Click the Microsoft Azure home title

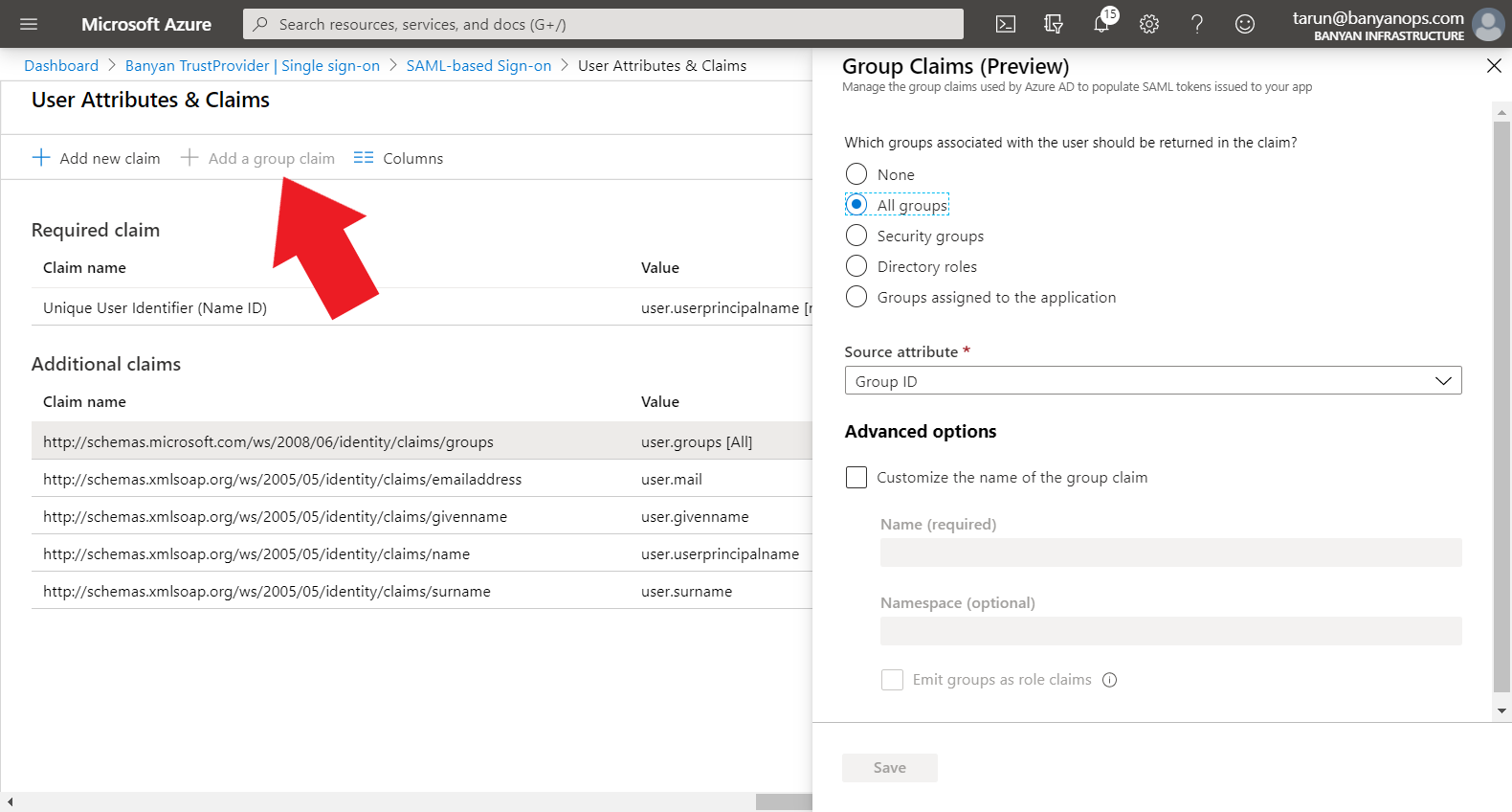coord(146,24)
